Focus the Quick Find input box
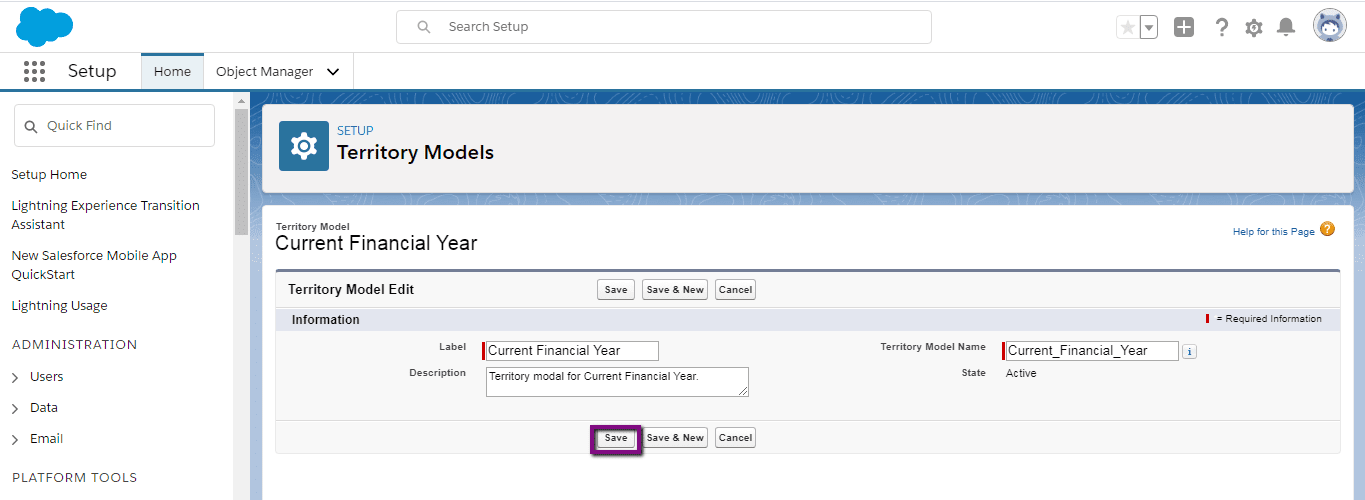The height and width of the screenshot is (500, 1365). 114,126
